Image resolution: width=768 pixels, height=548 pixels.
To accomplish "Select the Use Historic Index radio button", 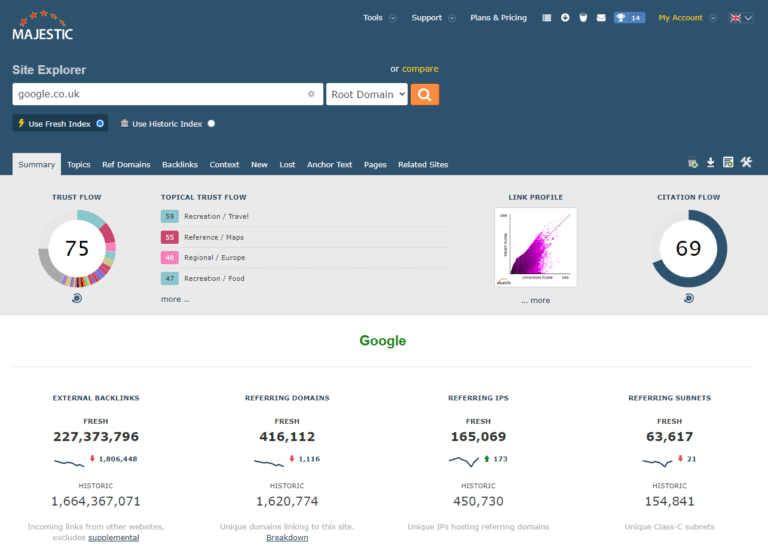I will [x=211, y=123].
